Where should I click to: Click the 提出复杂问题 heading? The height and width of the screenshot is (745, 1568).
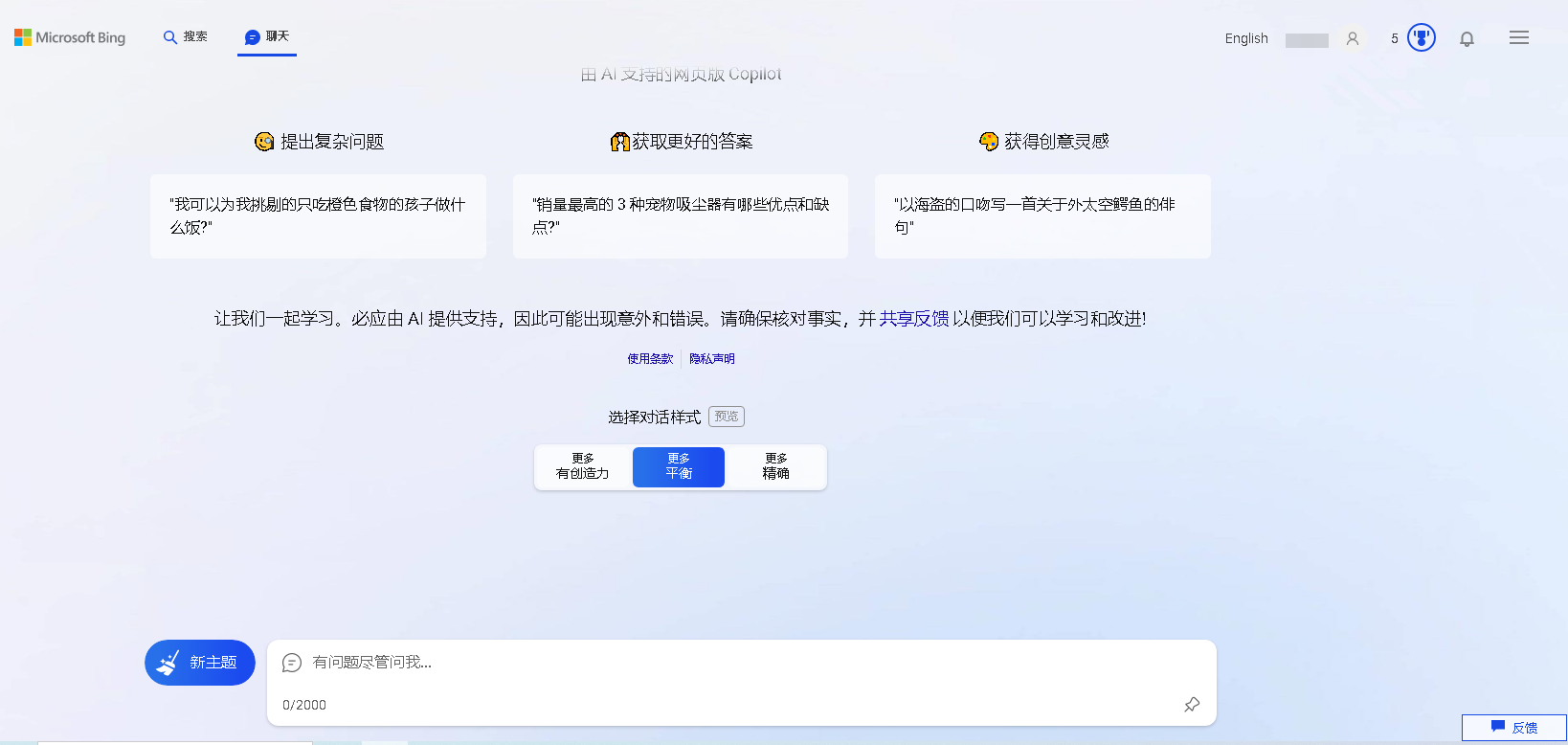click(x=332, y=142)
